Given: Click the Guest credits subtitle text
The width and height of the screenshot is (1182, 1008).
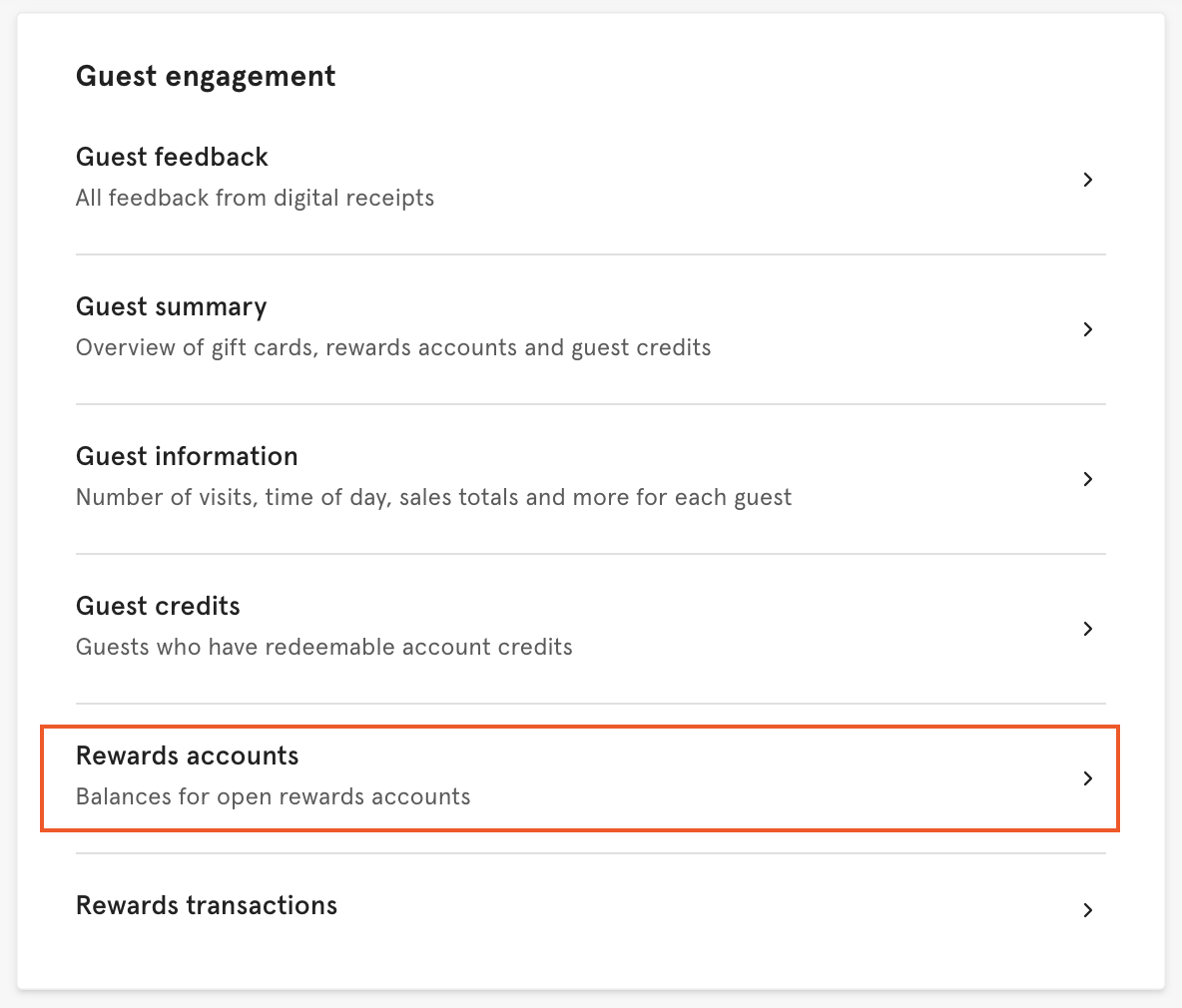Looking at the screenshot, I should point(324,647).
